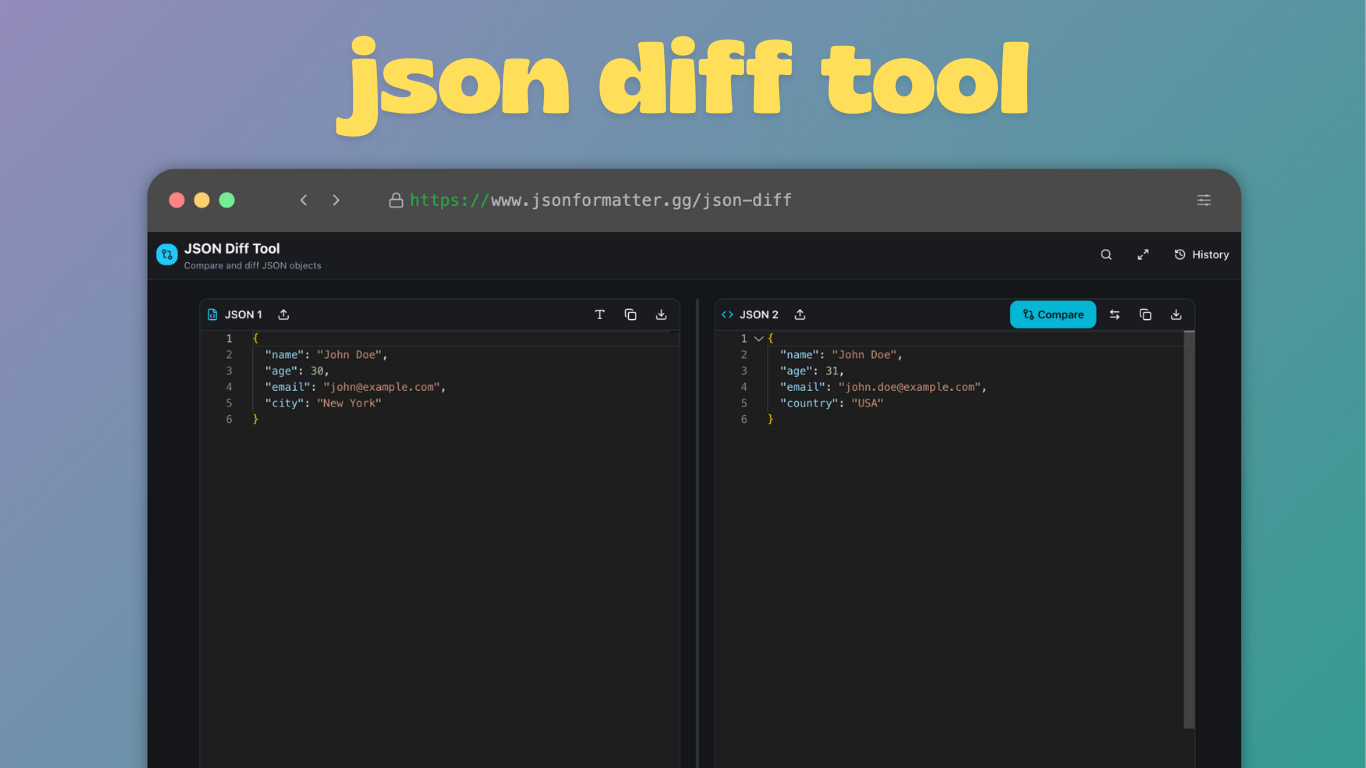This screenshot has width=1366, height=768.
Task: Copy JSON 2 contents
Action: [x=1146, y=315]
